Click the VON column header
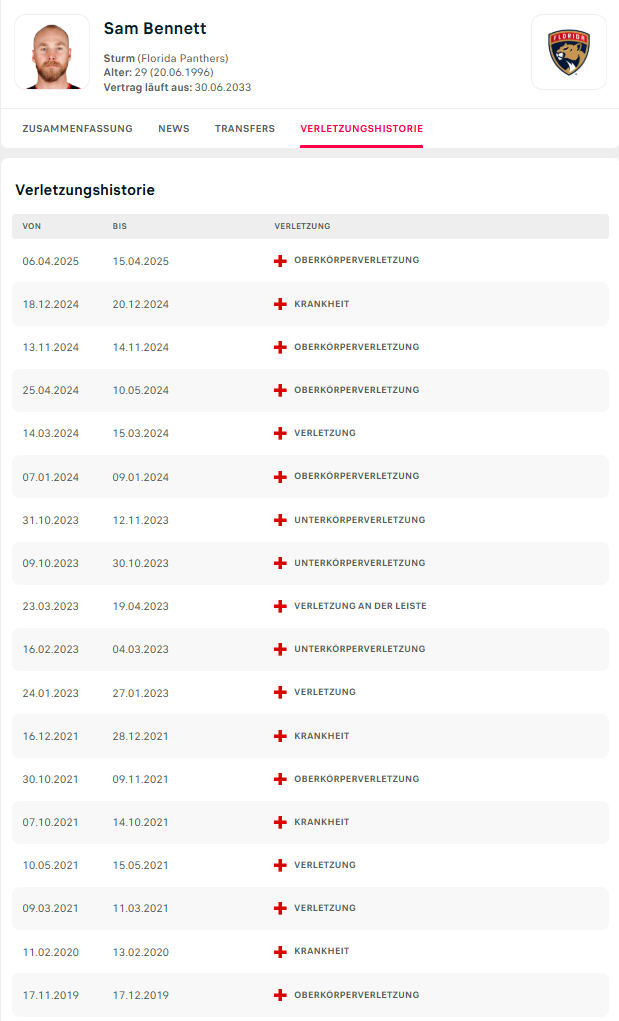 [x=32, y=226]
